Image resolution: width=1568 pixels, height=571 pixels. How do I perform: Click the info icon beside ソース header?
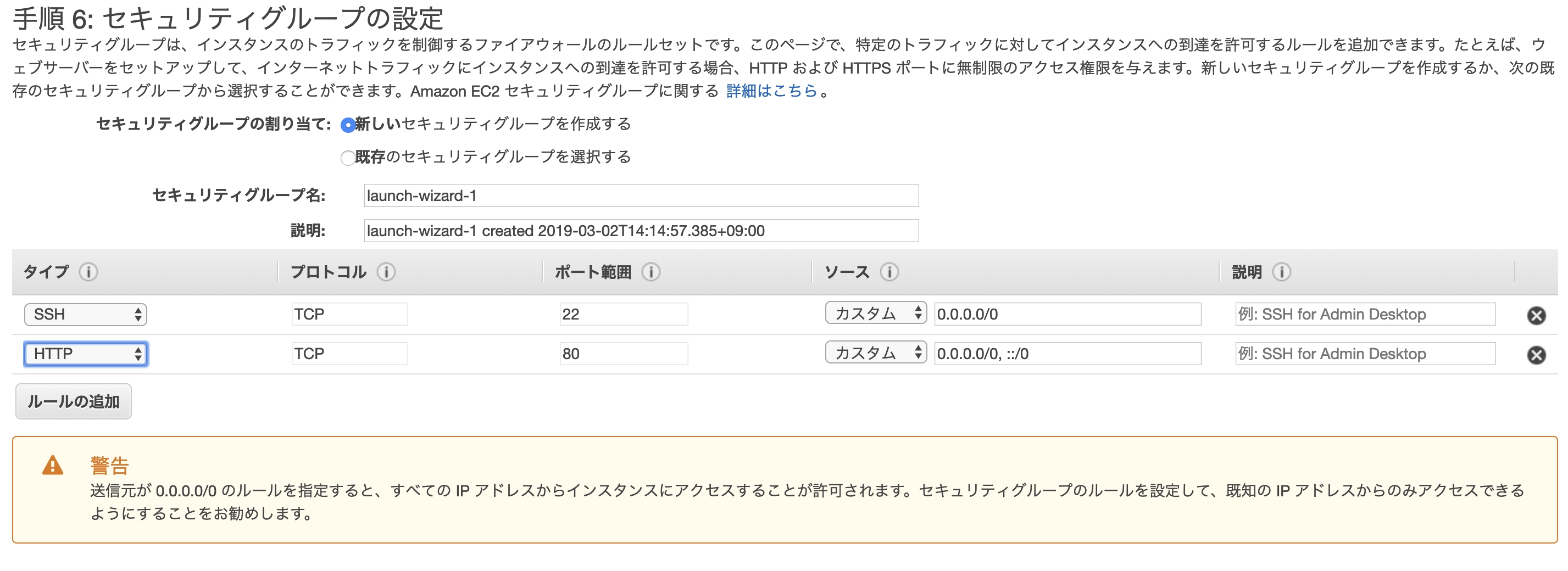[x=889, y=272]
